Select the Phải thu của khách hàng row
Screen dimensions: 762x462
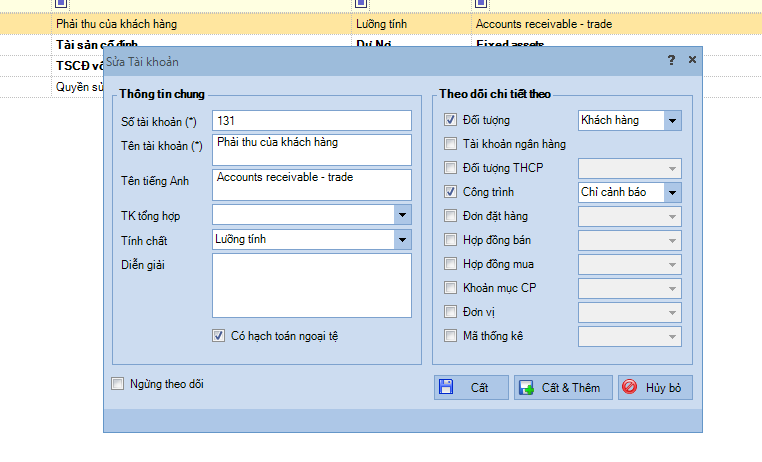(200, 22)
